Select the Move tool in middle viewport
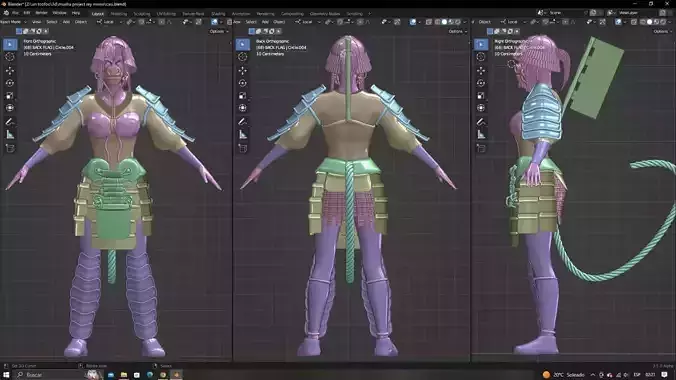This screenshot has width=676, height=380. click(x=243, y=70)
